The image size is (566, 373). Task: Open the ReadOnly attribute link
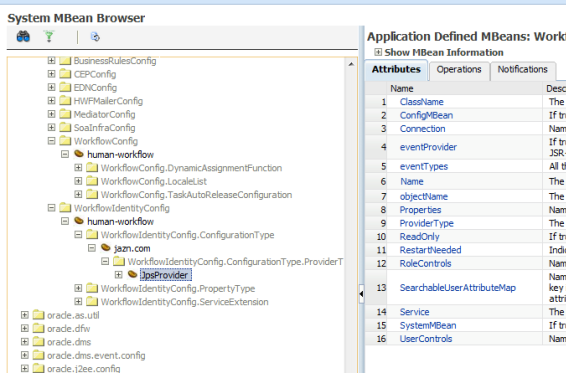[x=419, y=237]
